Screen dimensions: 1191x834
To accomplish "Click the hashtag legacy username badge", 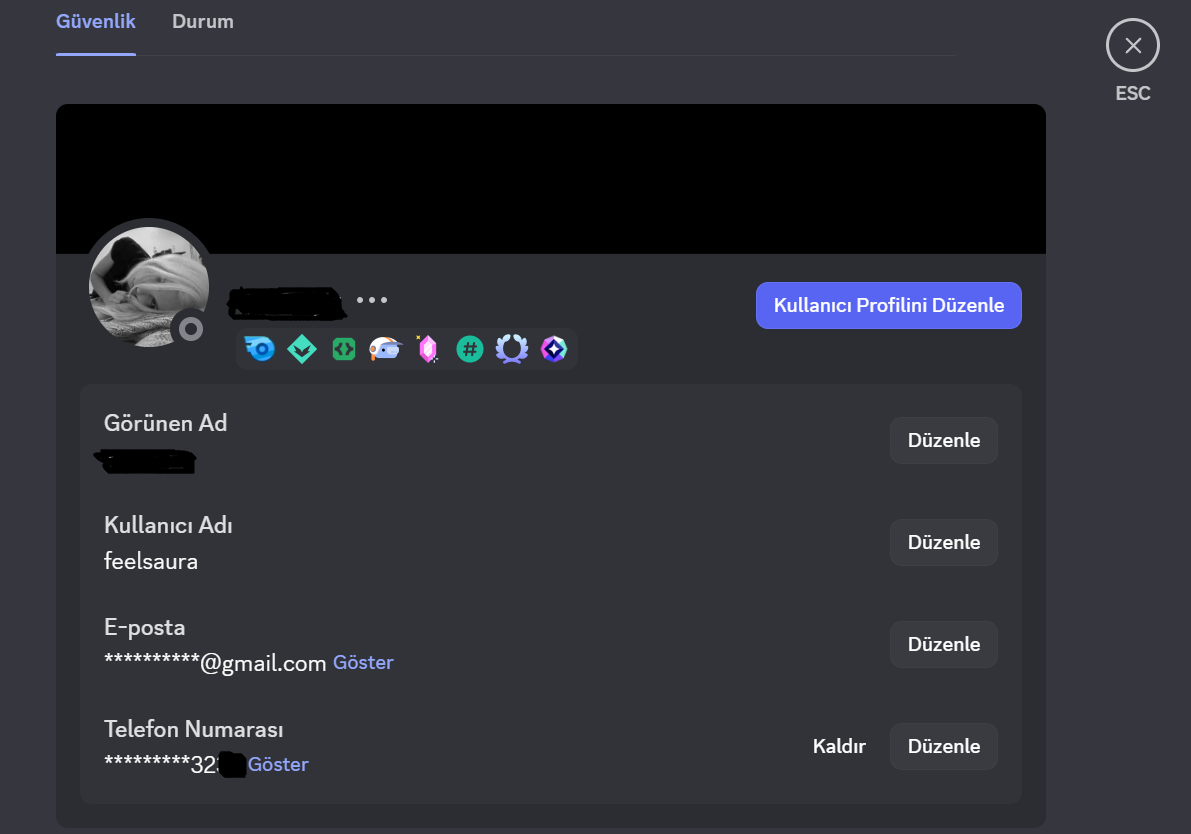I will [469, 348].
